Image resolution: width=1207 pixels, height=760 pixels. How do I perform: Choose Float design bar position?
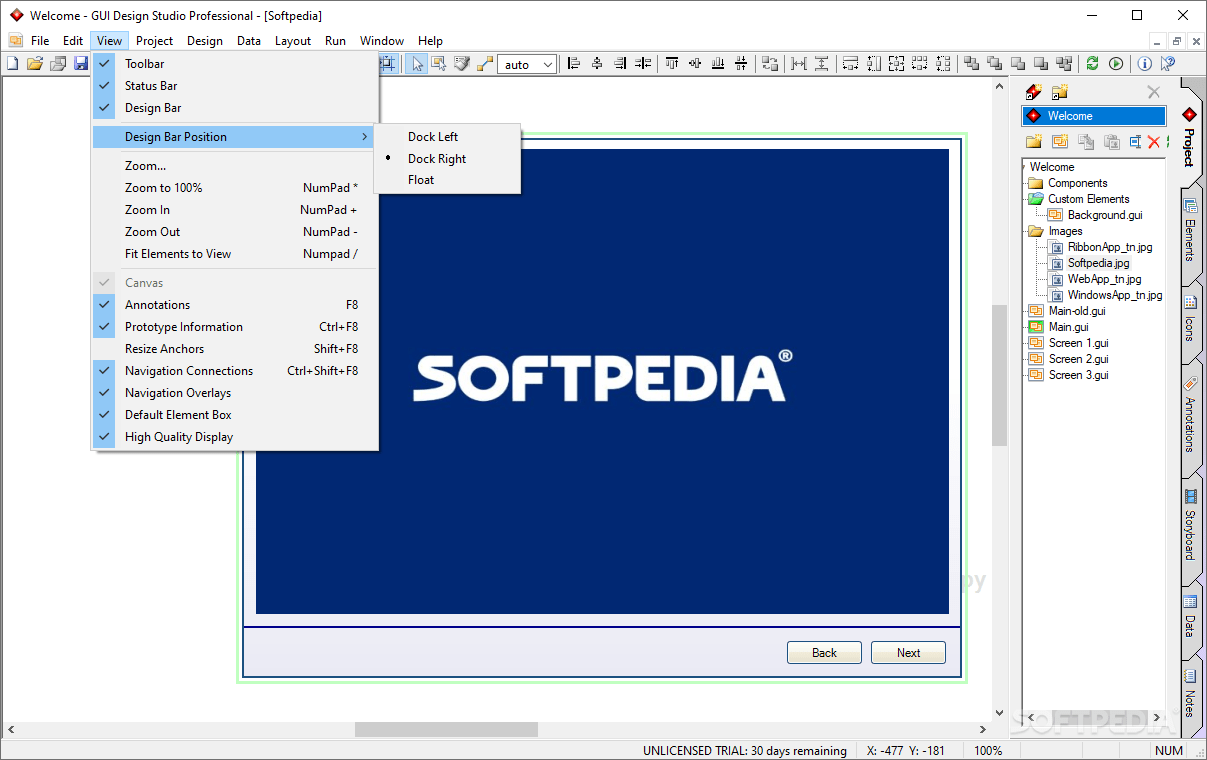coord(447,180)
